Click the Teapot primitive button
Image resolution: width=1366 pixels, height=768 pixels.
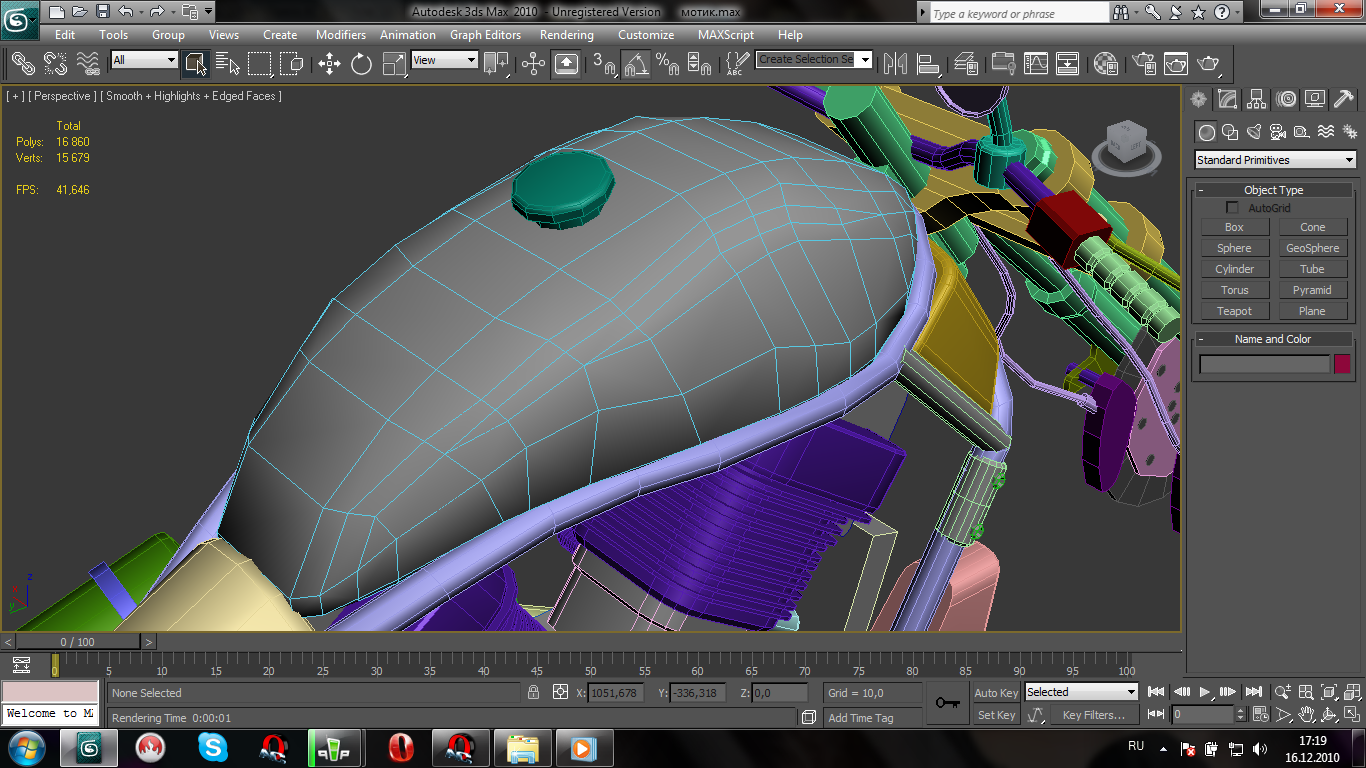coord(1234,311)
